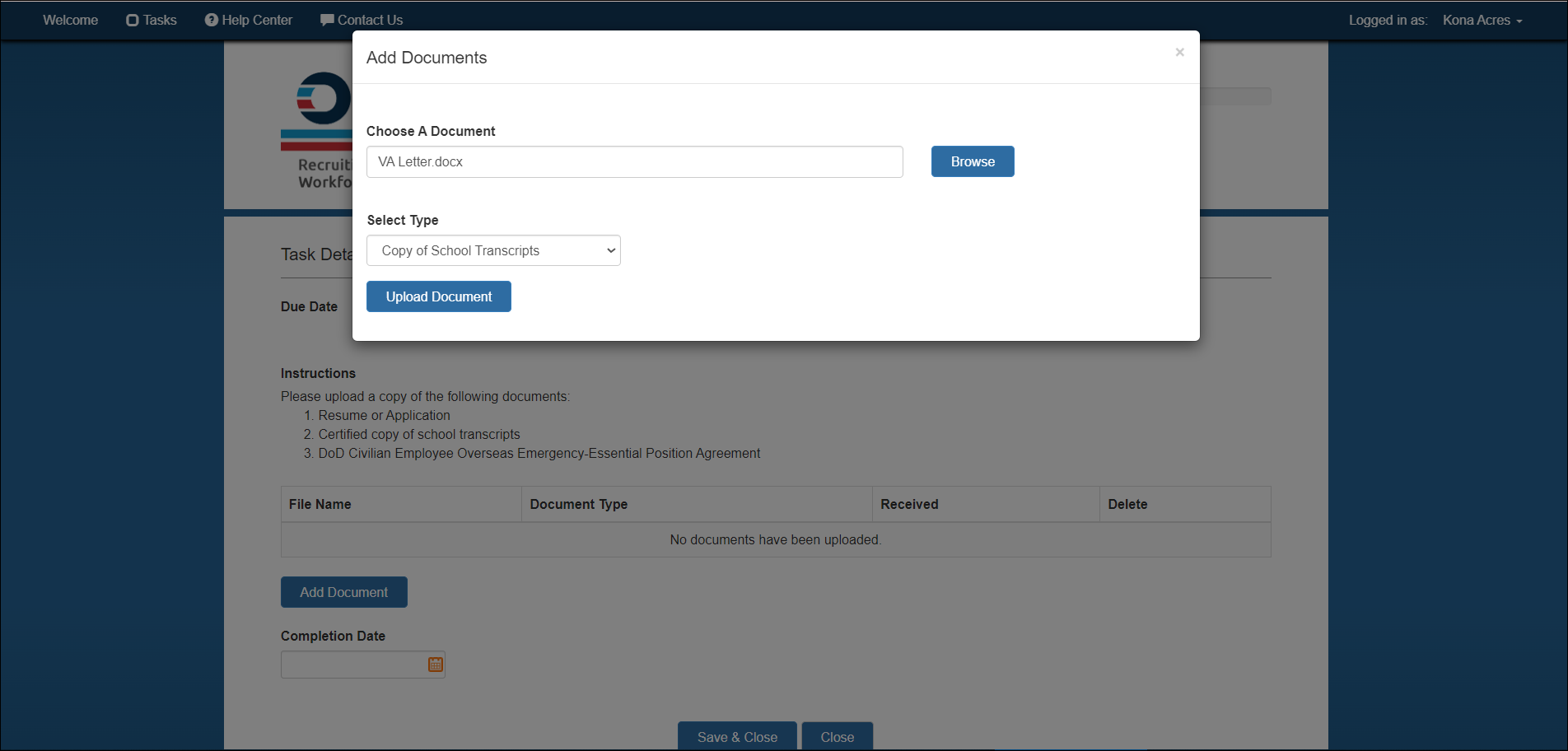Image resolution: width=1568 pixels, height=751 pixels.
Task: Click the Save & Close button
Action: pos(737,736)
